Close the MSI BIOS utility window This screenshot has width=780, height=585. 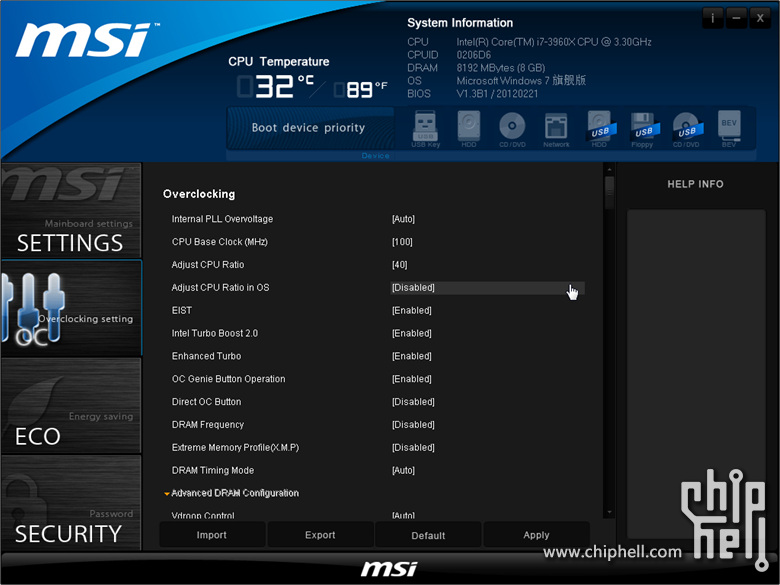click(760, 18)
